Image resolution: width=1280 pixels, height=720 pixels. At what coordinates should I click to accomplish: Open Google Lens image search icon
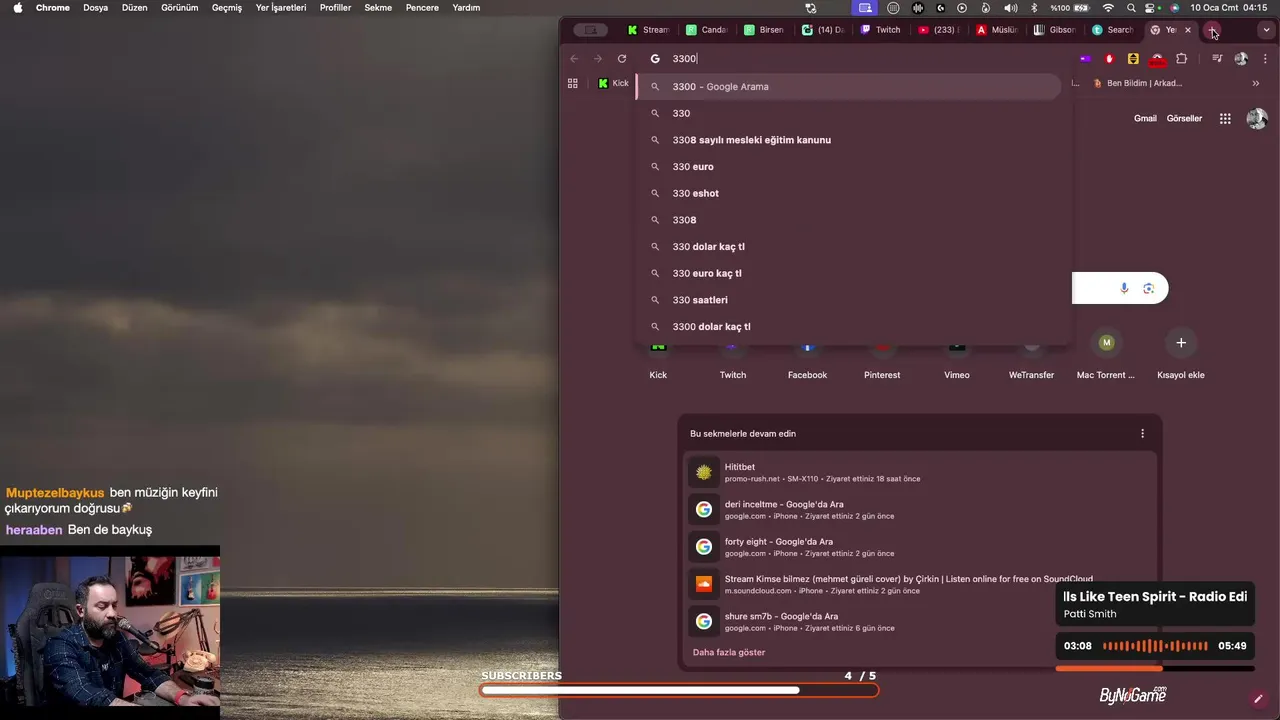point(1148,288)
